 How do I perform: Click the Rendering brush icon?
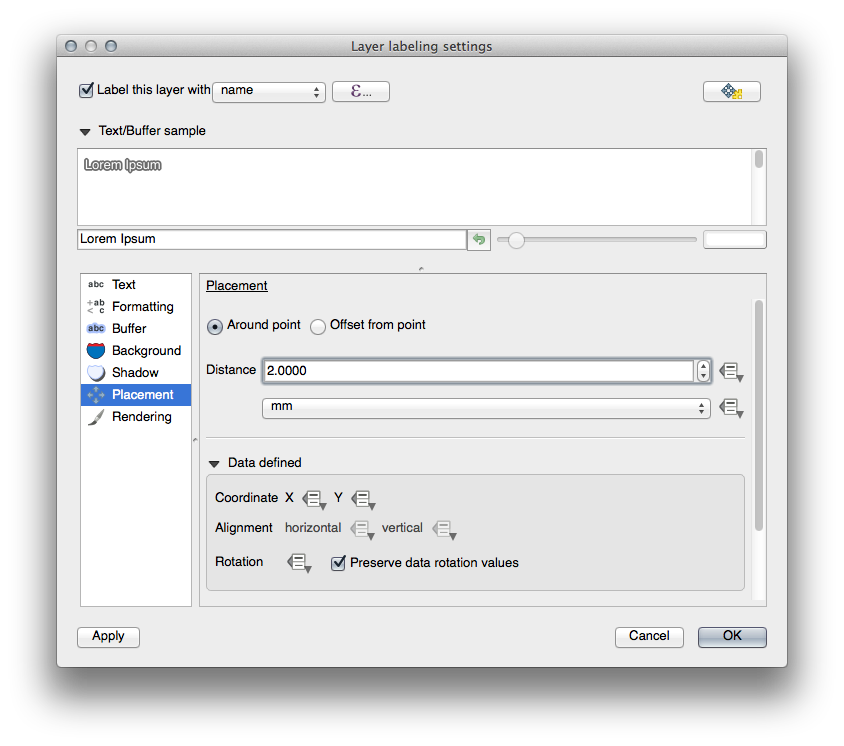point(95,416)
